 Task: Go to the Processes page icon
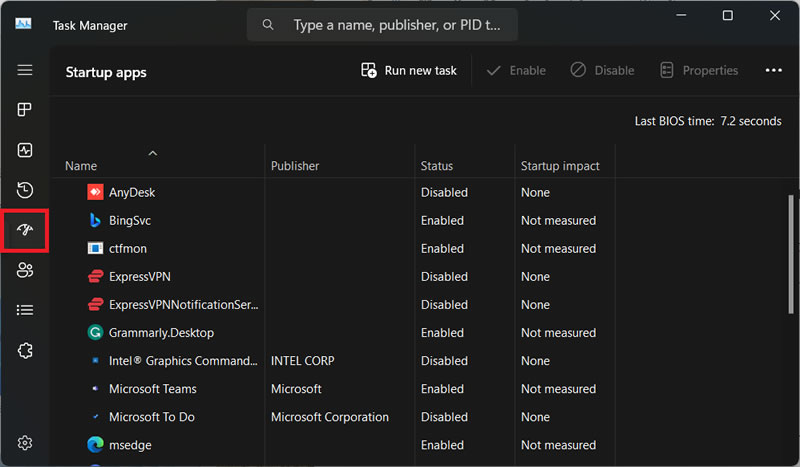[x=24, y=109]
